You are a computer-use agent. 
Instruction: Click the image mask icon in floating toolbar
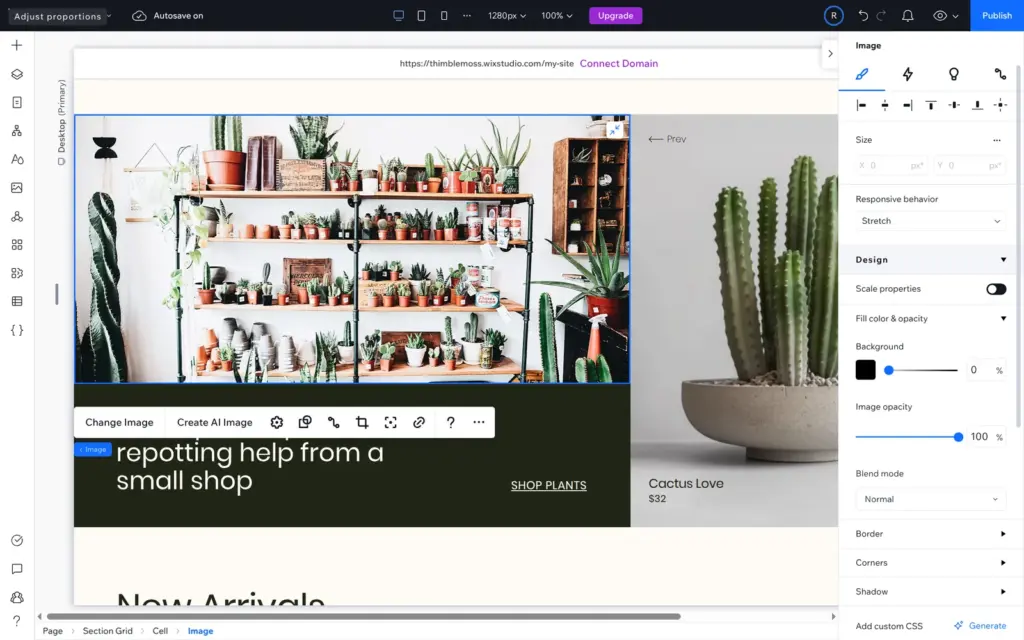click(305, 423)
